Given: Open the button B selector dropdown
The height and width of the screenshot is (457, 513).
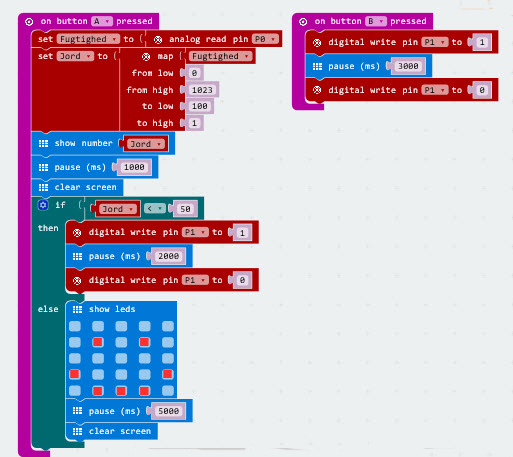Looking at the screenshot, I should [376, 21].
